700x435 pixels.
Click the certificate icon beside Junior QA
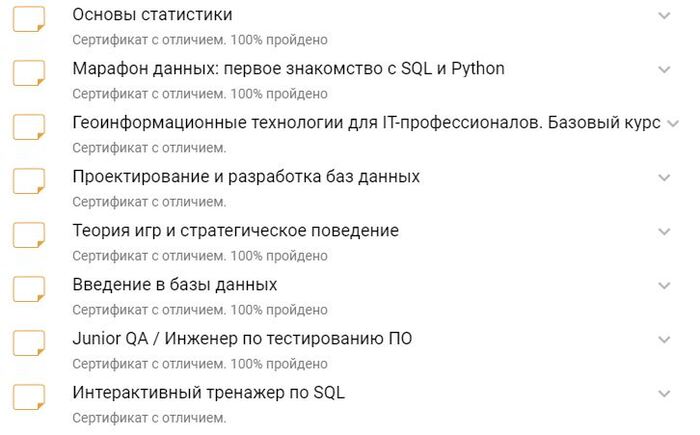click(x=29, y=344)
